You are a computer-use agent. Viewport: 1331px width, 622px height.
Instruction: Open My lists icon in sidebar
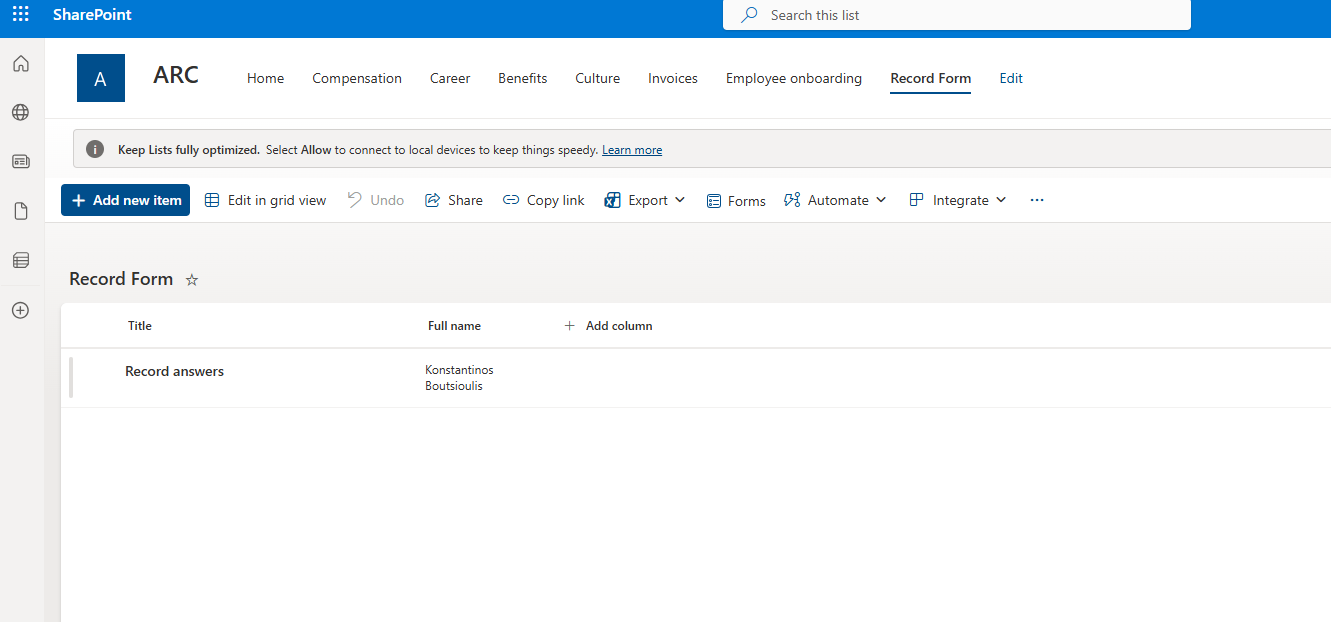coord(20,260)
